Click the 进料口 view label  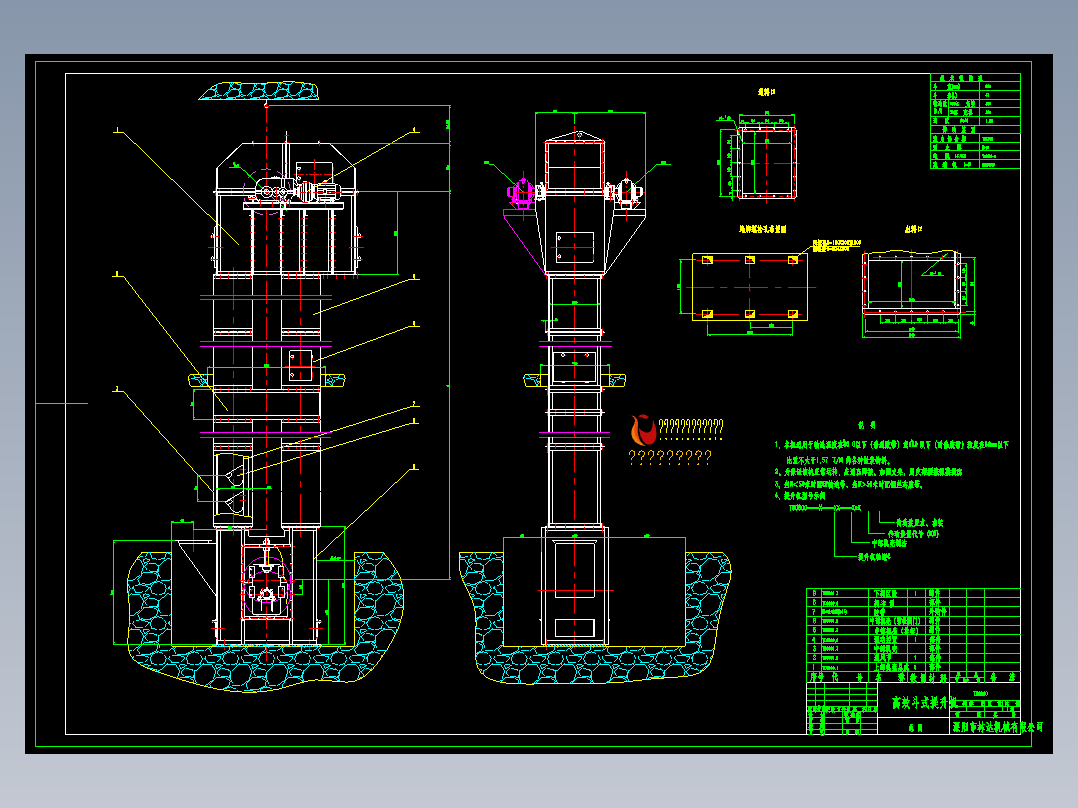(x=767, y=91)
